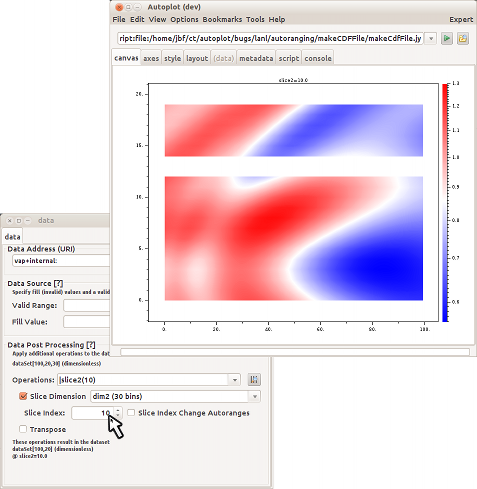The height and width of the screenshot is (489, 477).
Task: Open the Edit menu
Action: pos(137,19)
